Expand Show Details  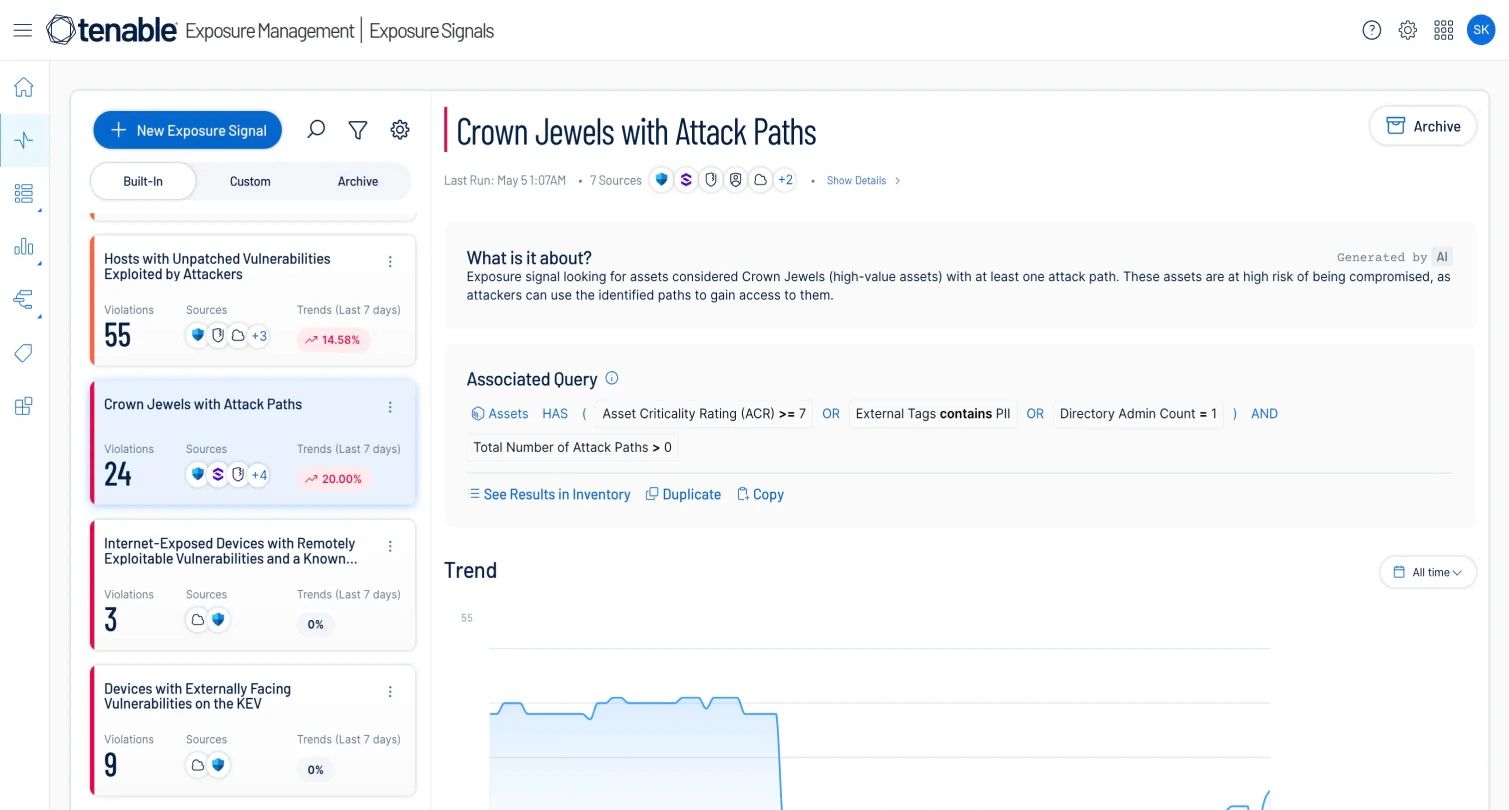coord(863,181)
